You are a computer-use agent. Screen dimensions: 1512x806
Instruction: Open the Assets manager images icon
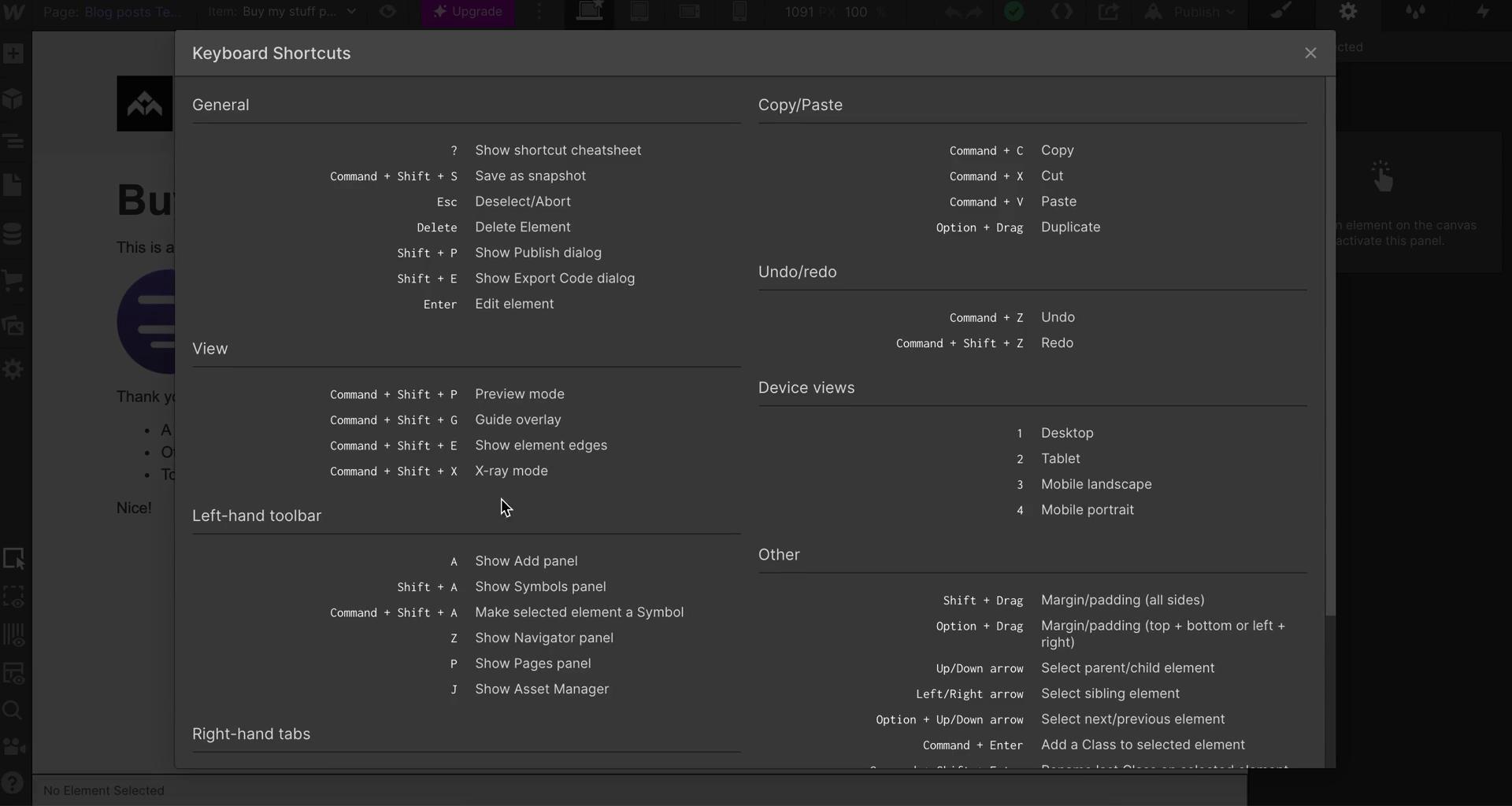pyautogui.click(x=13, y=325)
